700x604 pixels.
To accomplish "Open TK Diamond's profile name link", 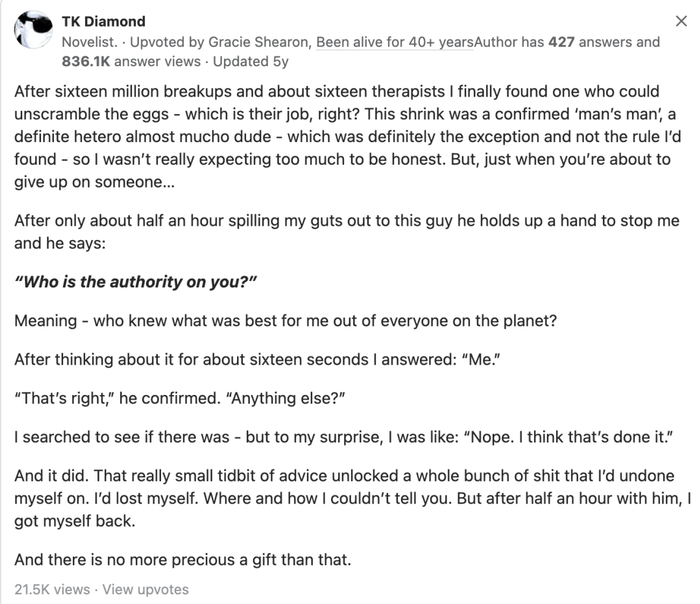I will tap(103, 21).
